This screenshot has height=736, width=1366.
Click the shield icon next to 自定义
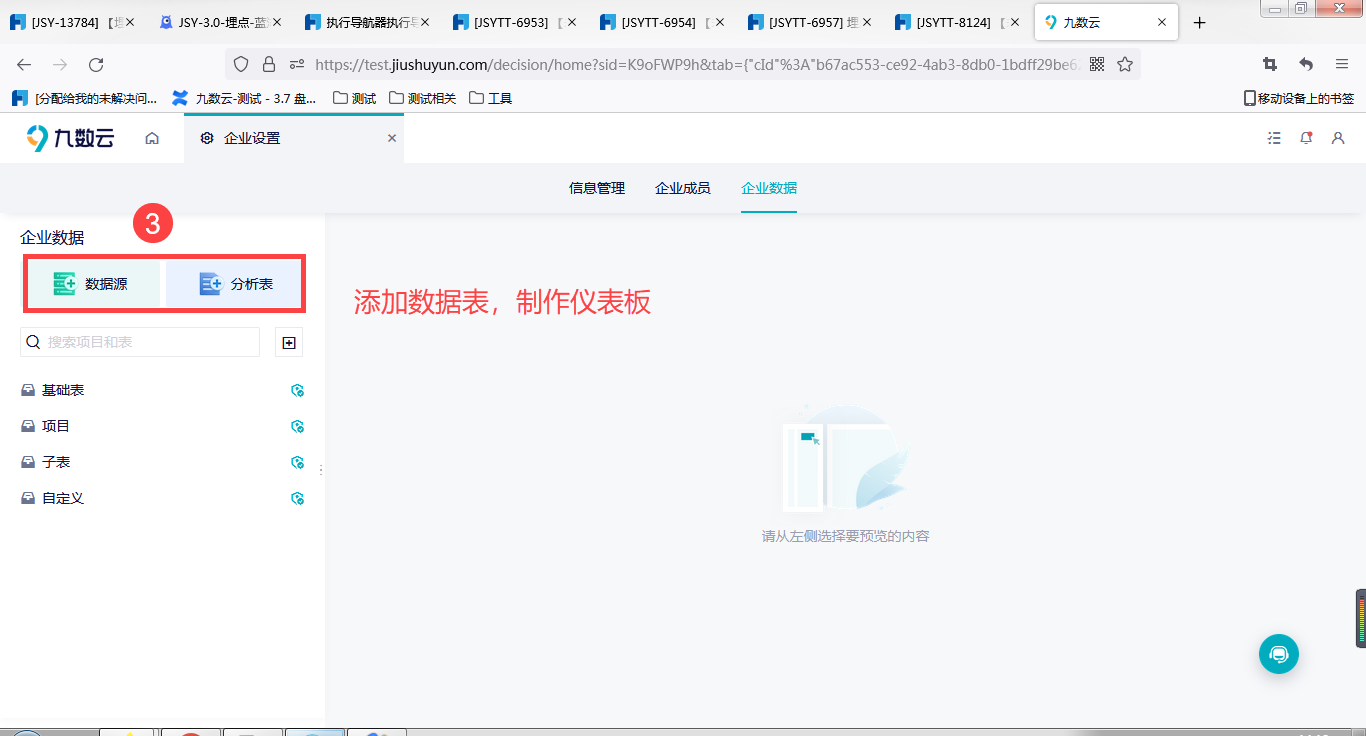point(297,498)
